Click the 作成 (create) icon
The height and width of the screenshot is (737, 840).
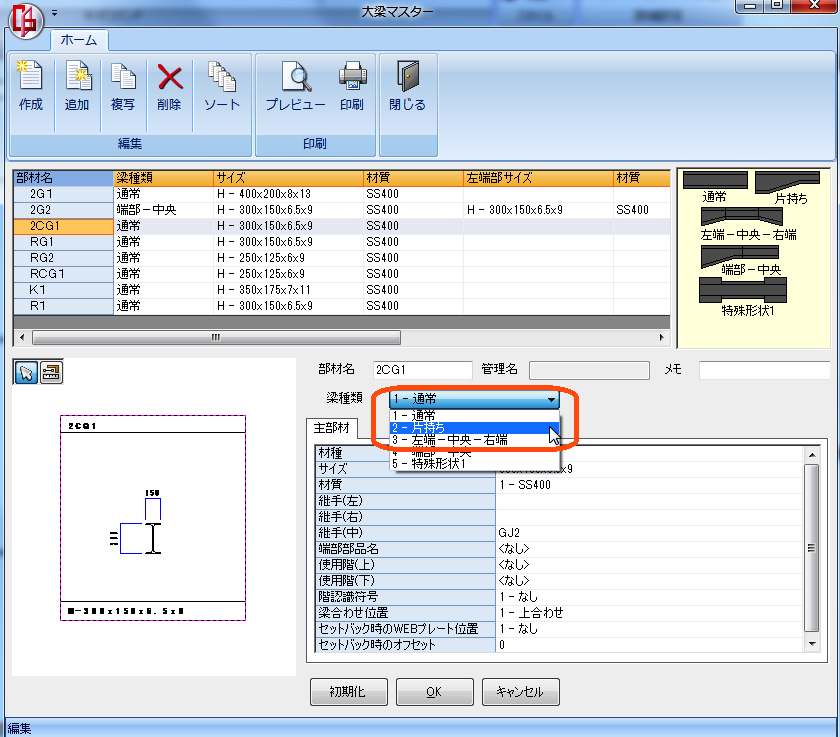click(31, 86)
